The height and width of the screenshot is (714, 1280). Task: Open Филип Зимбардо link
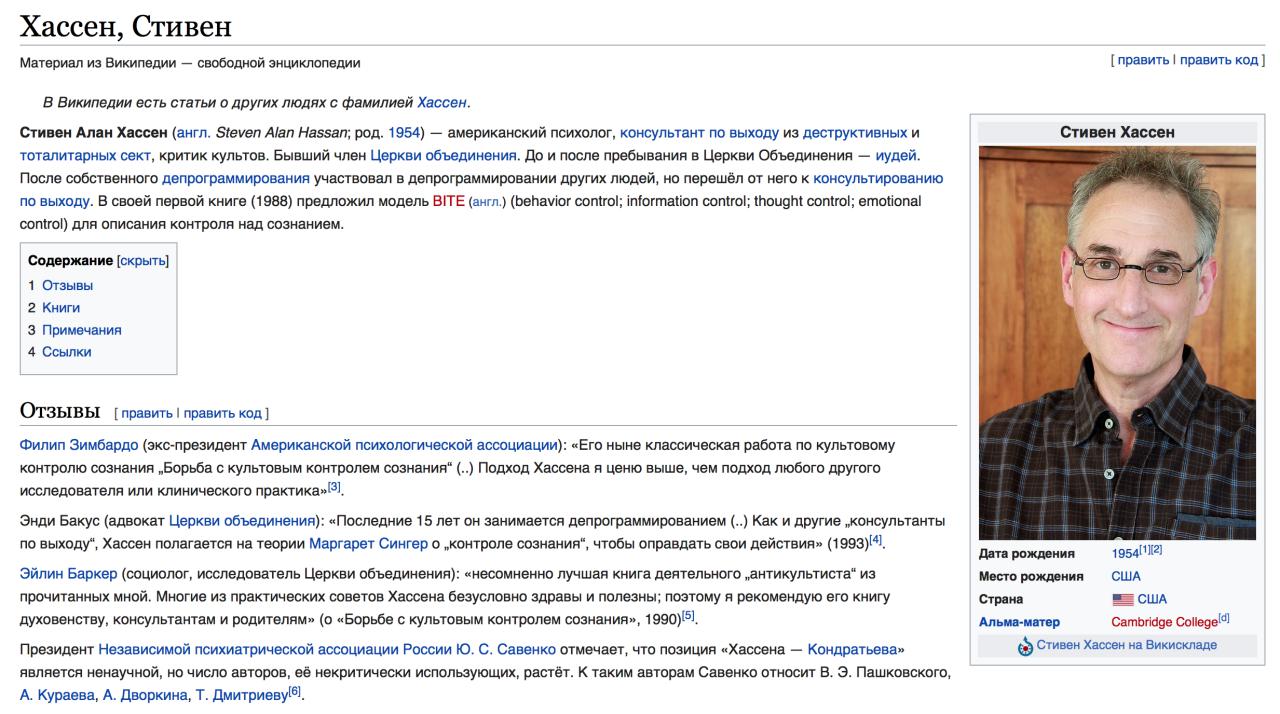point(79,445)
